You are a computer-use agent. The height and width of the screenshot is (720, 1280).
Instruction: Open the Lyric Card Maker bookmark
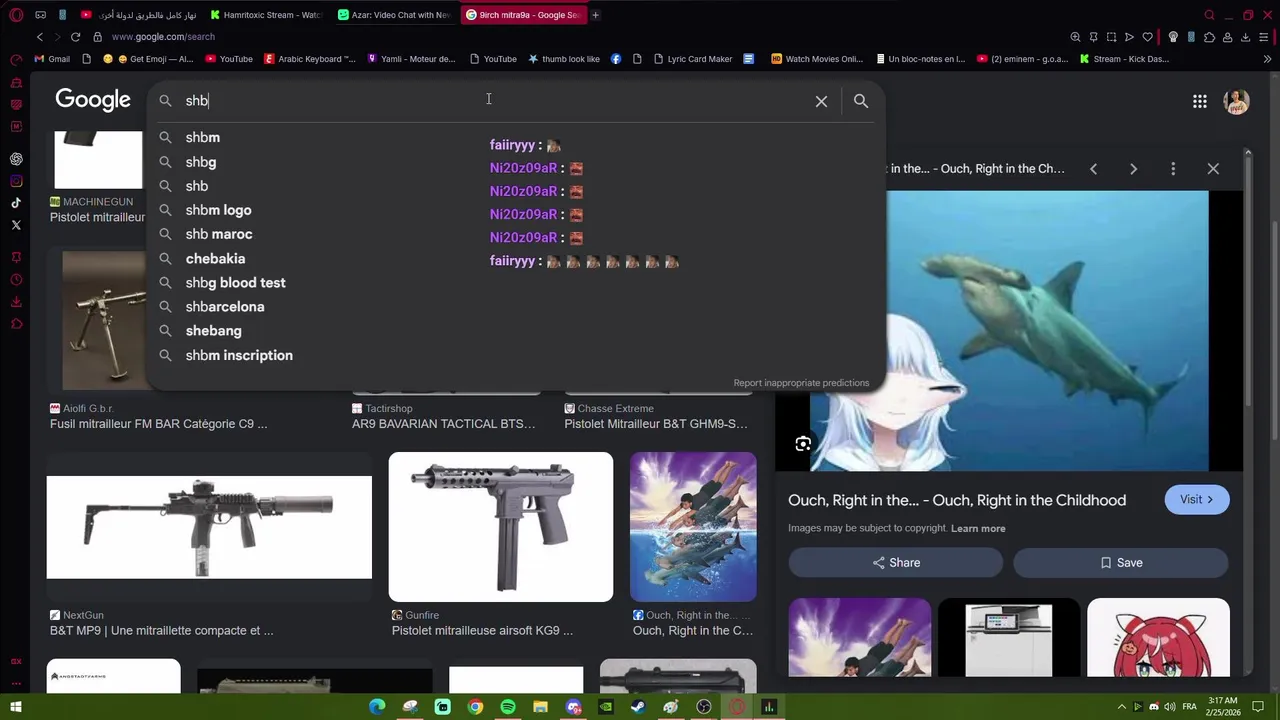tap(691, 59)
